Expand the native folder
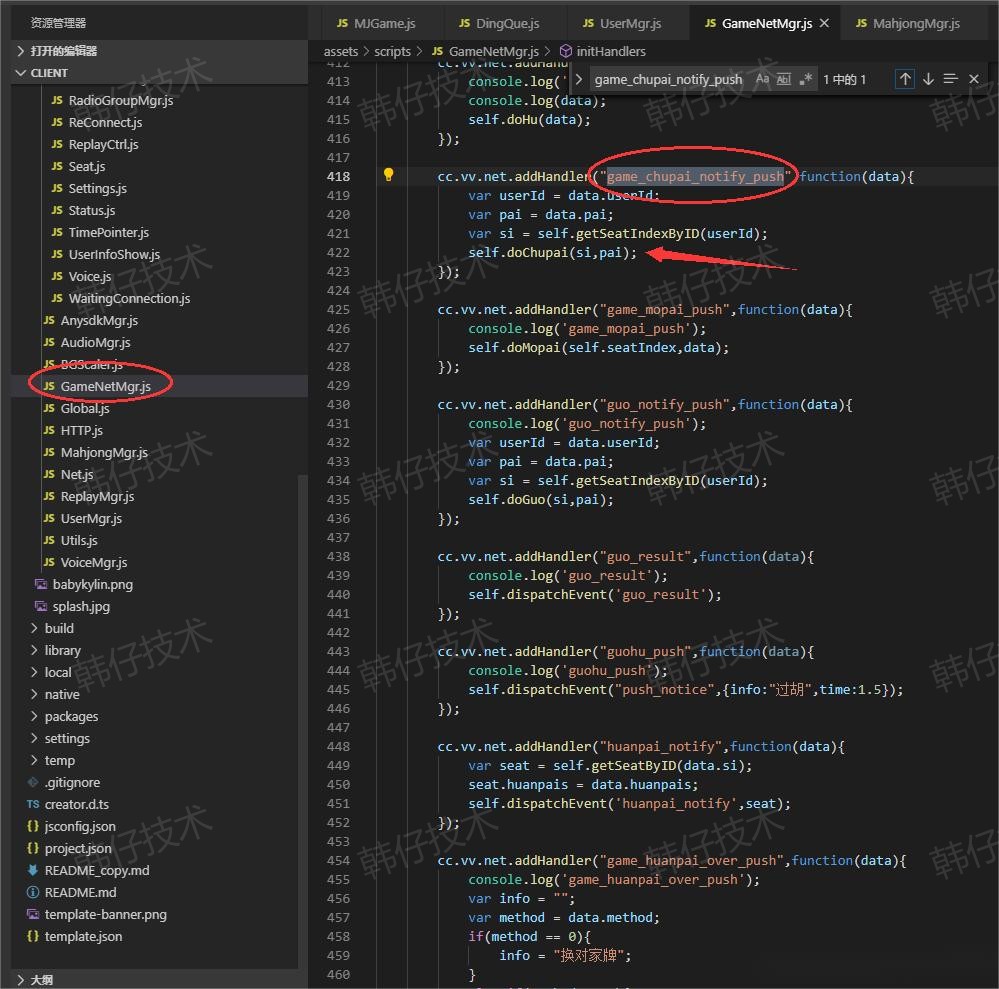Viewport: 999px width, 989px height. click(x=62, y=695)
